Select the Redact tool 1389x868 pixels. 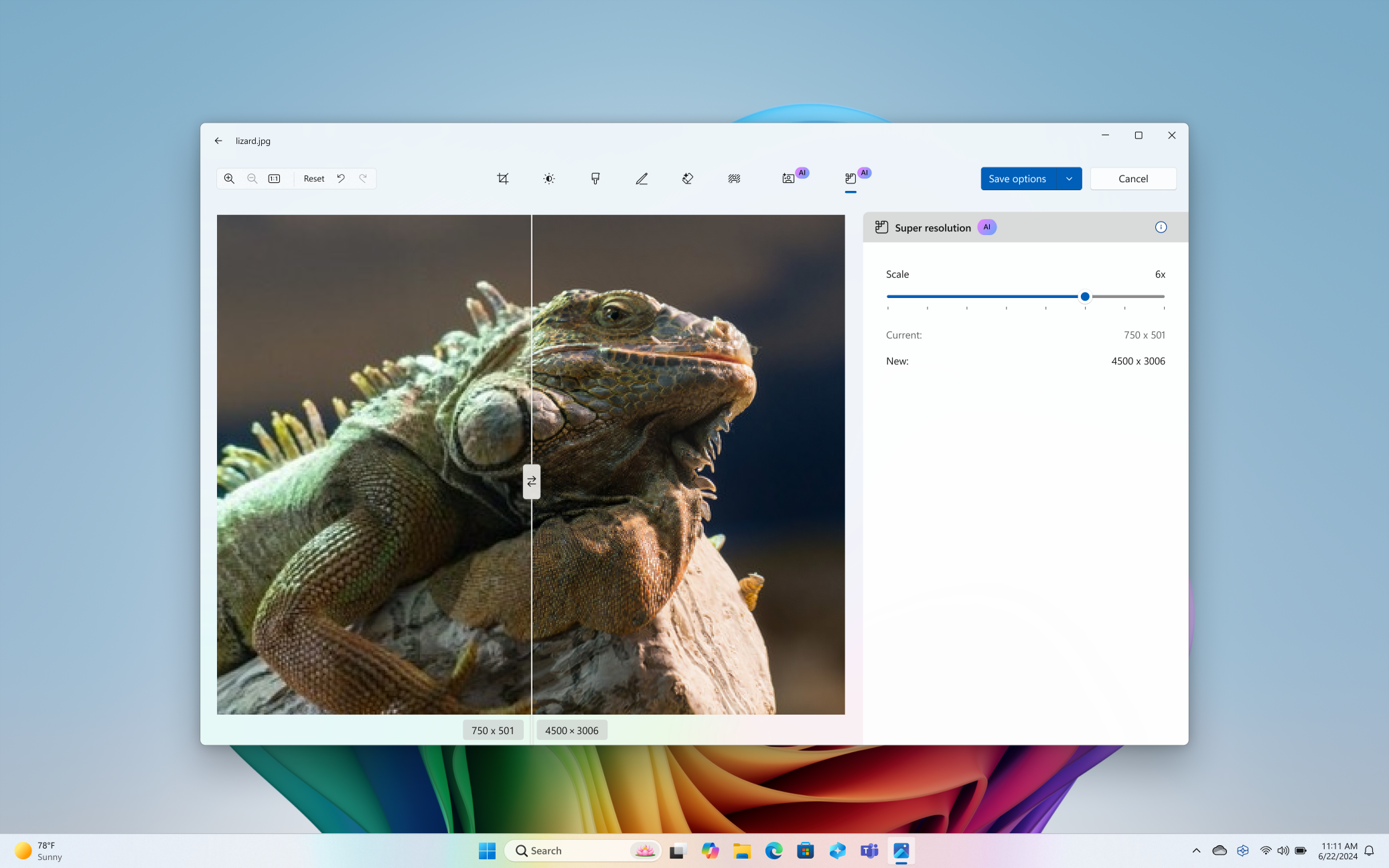point(734,178)
